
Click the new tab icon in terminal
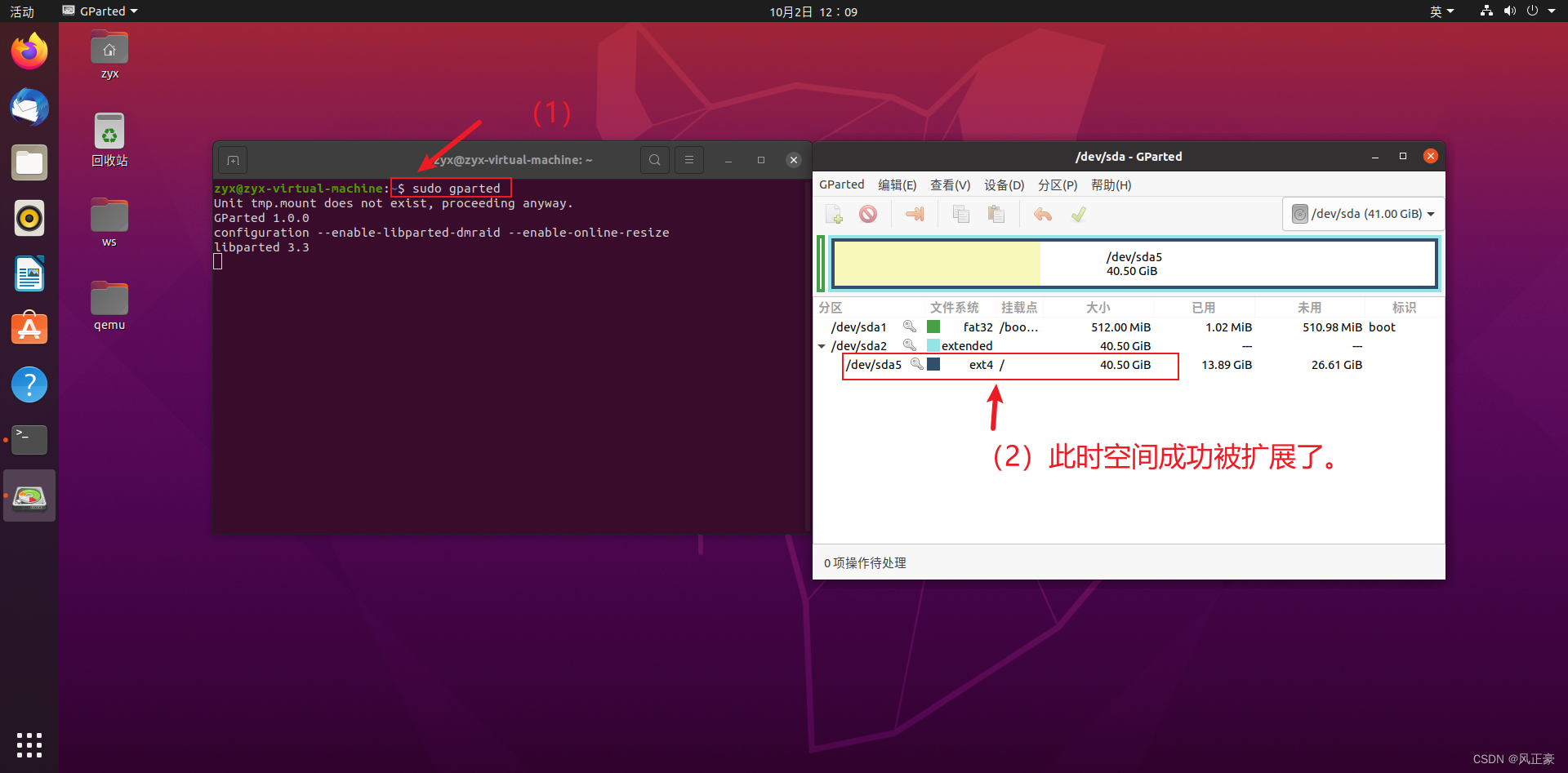tap(233, 160)
